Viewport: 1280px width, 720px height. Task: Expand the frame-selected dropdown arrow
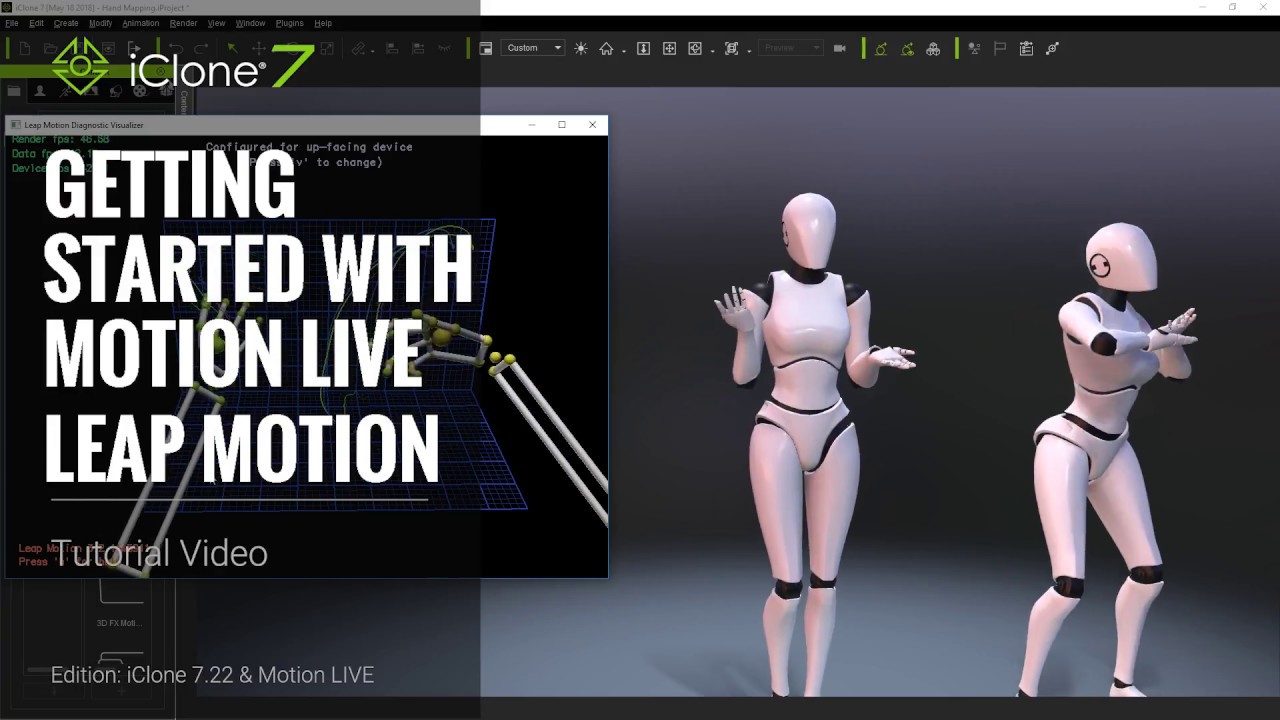click(x=748, y=50)
